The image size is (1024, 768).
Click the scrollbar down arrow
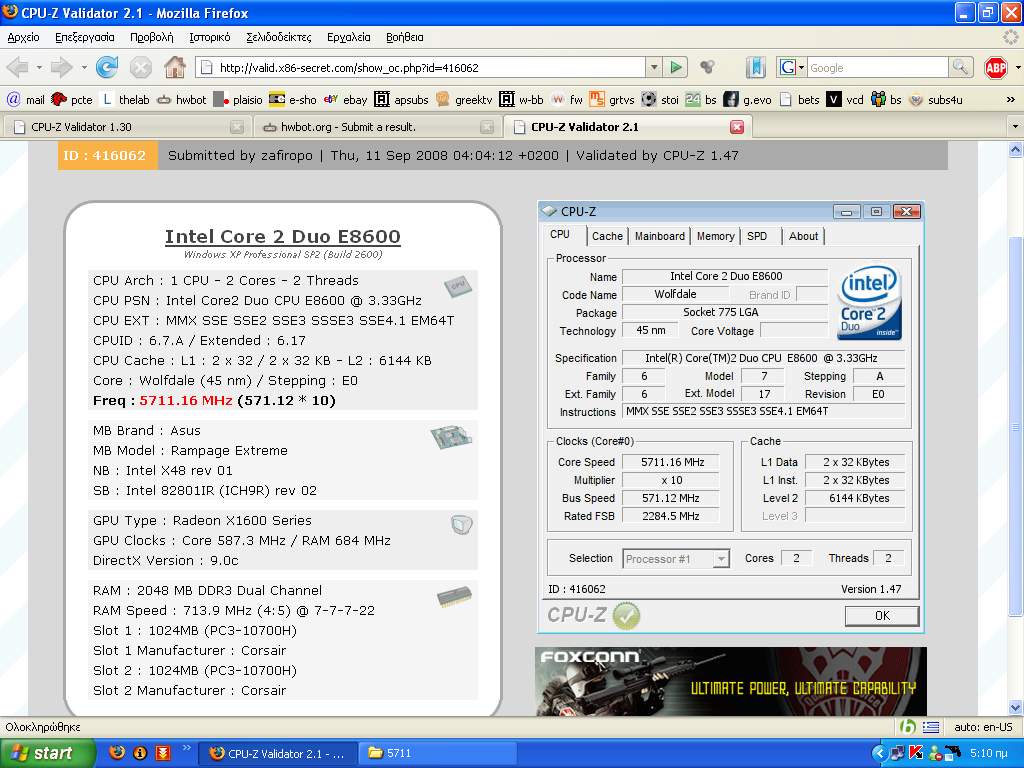pos(1016,707)
